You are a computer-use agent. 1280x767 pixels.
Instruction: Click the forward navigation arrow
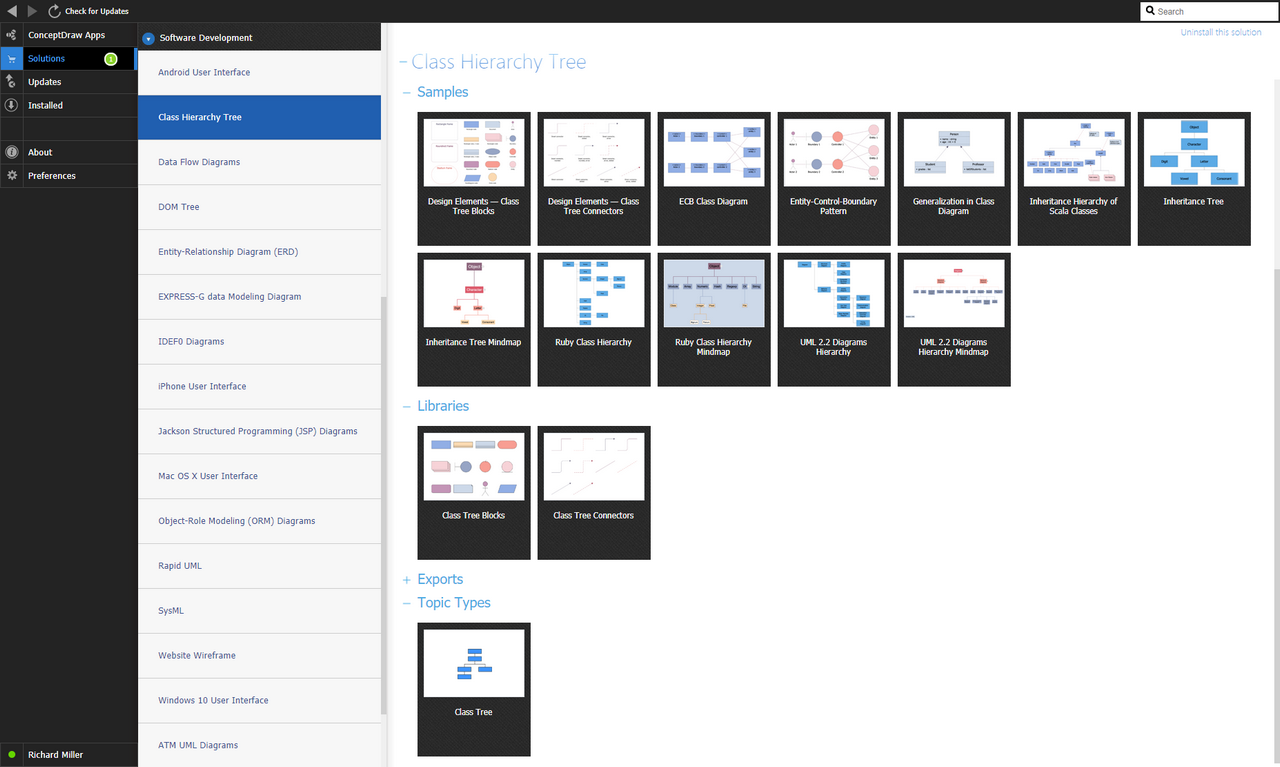tap(33, 11)
